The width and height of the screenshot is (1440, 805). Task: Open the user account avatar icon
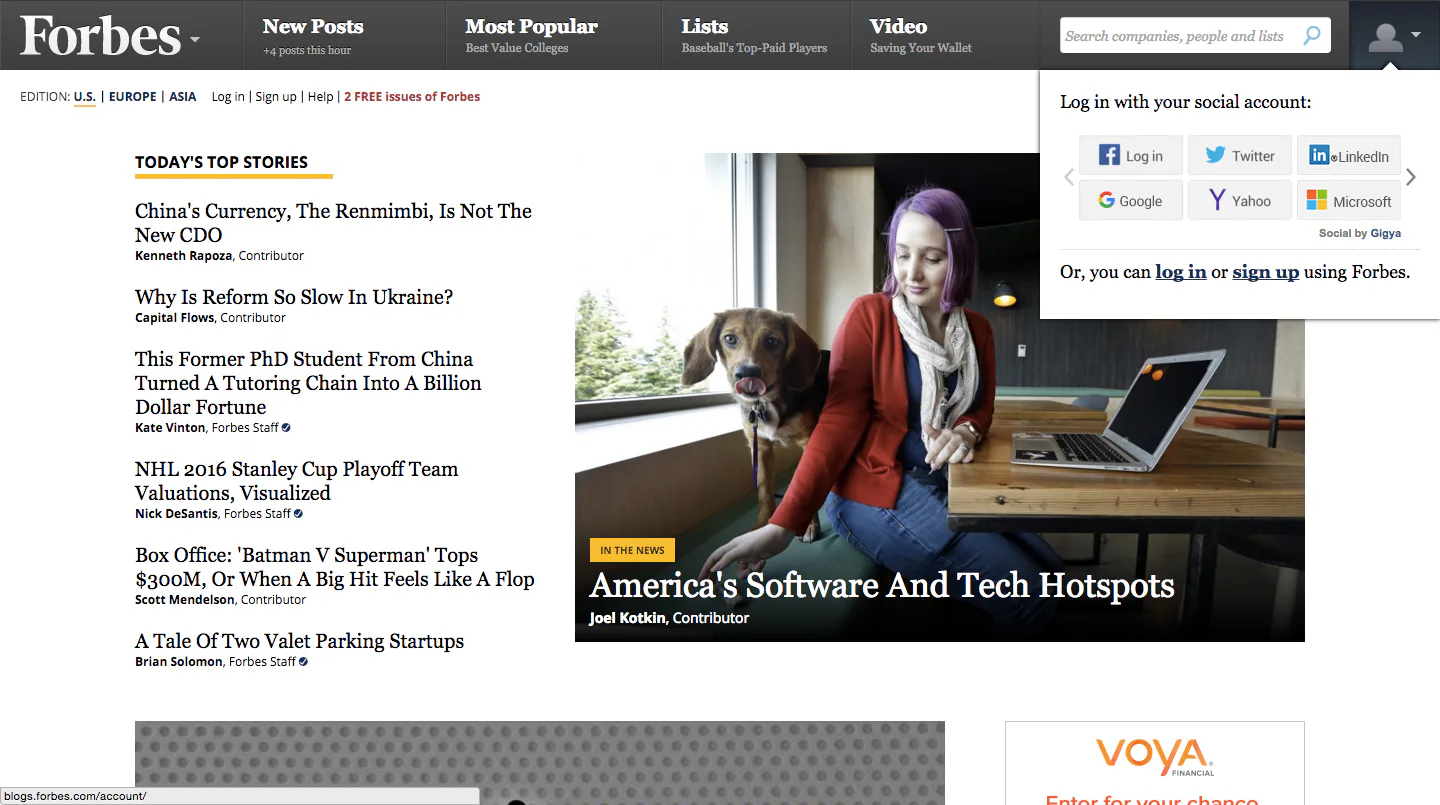coord(1385,37)
